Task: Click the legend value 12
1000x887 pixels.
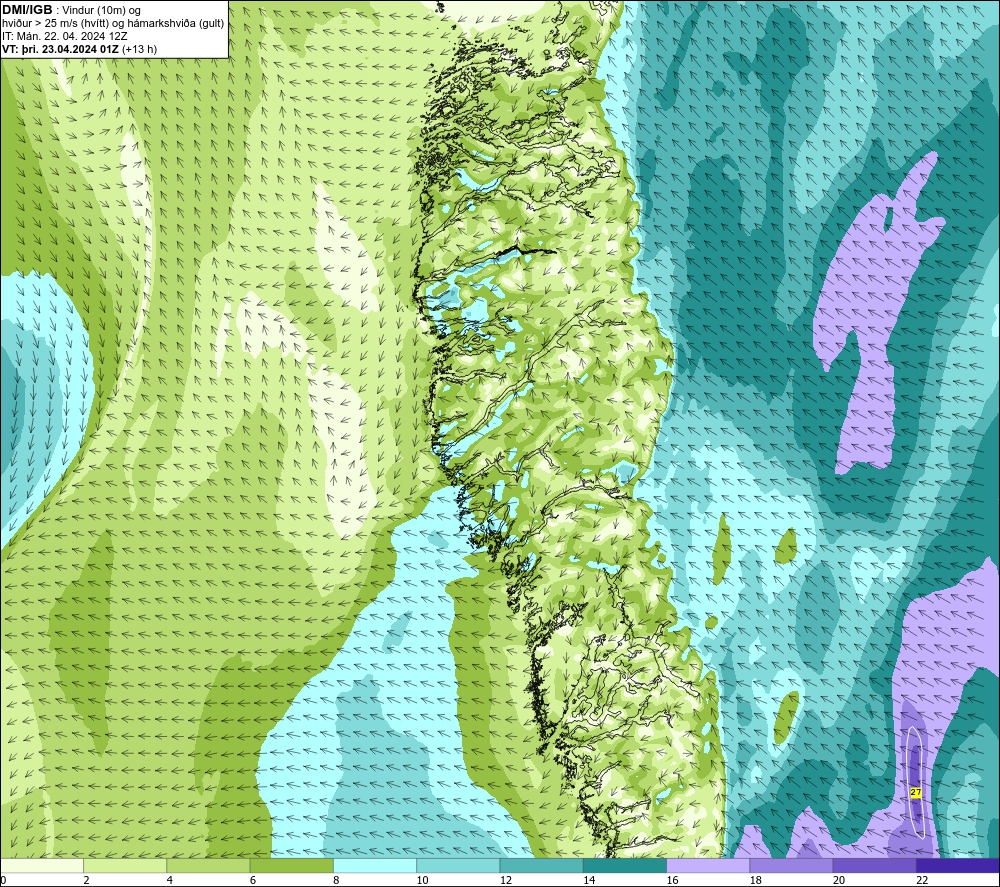Action: 506,881
